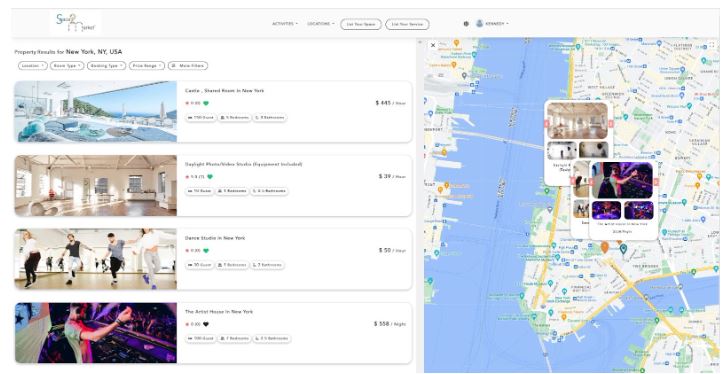Click the bathrooms chip on Daylight Studio listing
725x374 pixels.
[269, 191]
